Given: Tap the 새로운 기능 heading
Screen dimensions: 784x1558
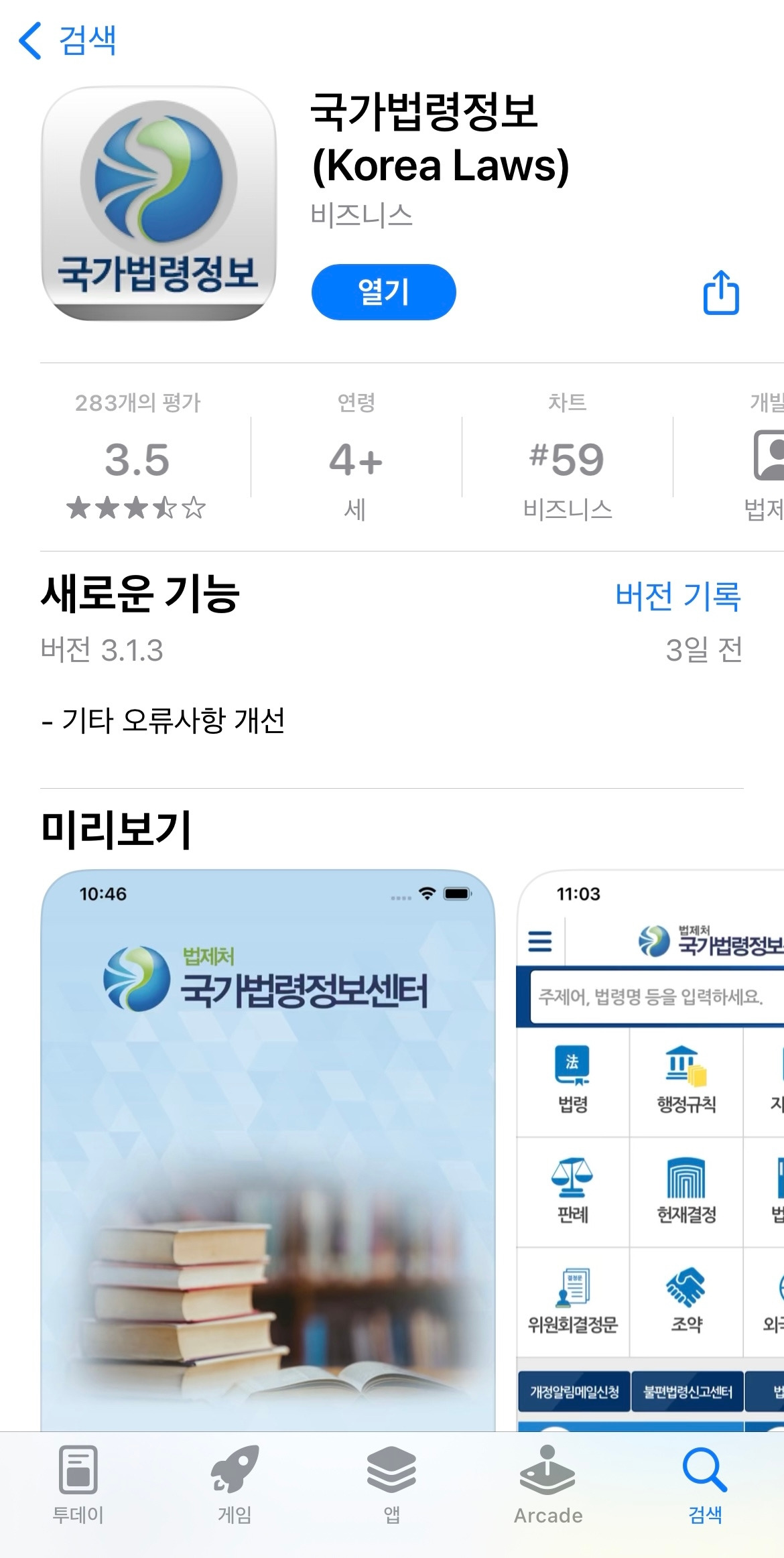Looking at the screenshot, I should tap(140, 594).
